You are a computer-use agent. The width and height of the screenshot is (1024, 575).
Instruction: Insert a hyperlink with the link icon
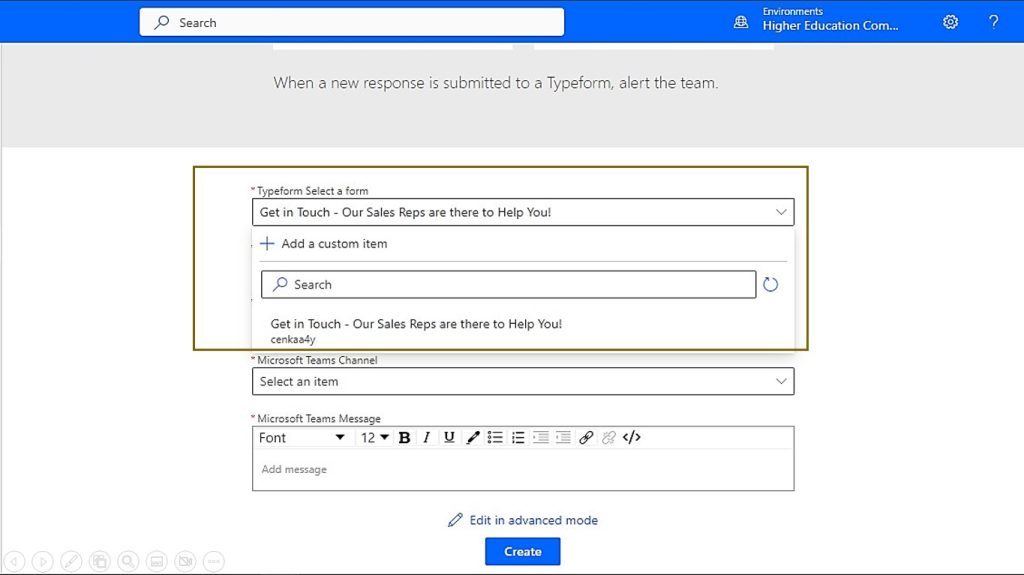pos(586,438)
